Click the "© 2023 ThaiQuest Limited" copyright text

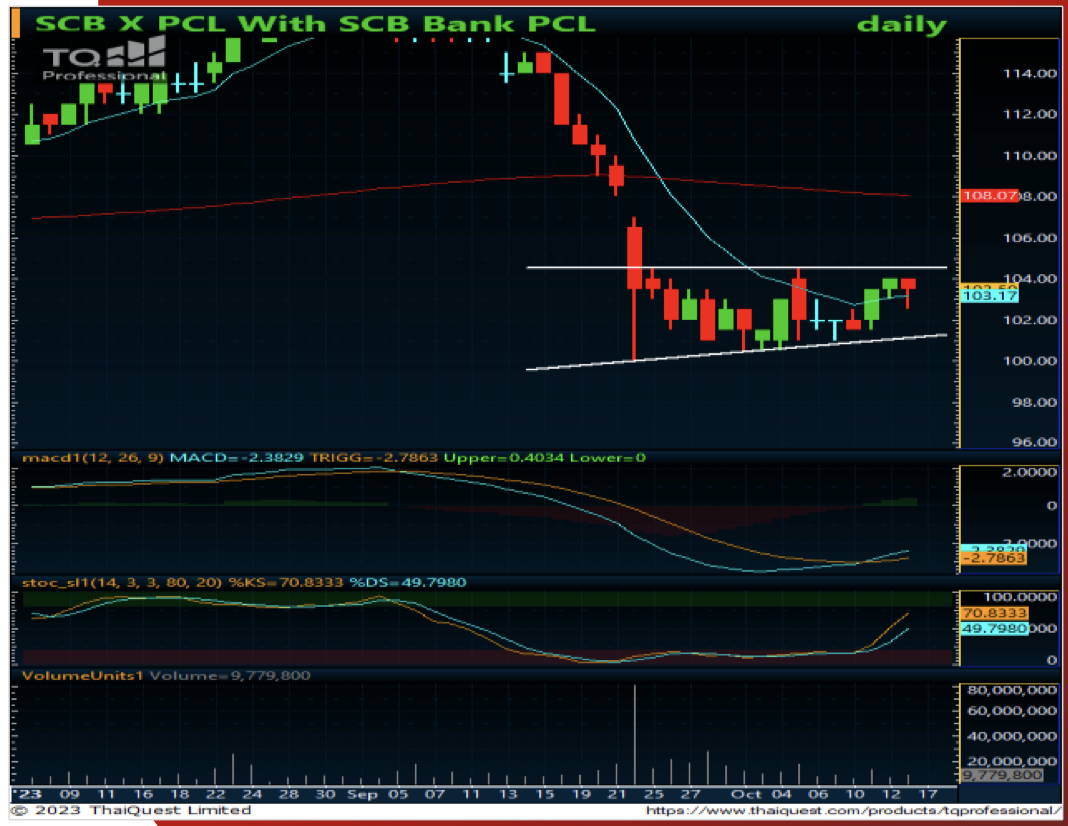[x=131, y=810]
